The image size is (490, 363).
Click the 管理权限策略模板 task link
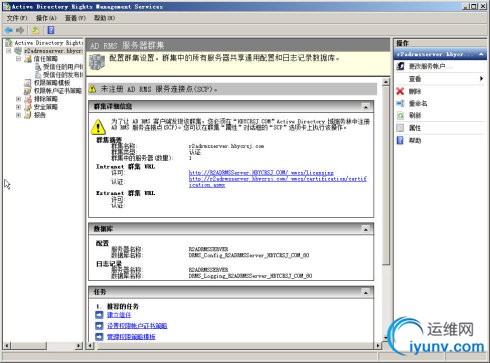(x=131, y=337)
